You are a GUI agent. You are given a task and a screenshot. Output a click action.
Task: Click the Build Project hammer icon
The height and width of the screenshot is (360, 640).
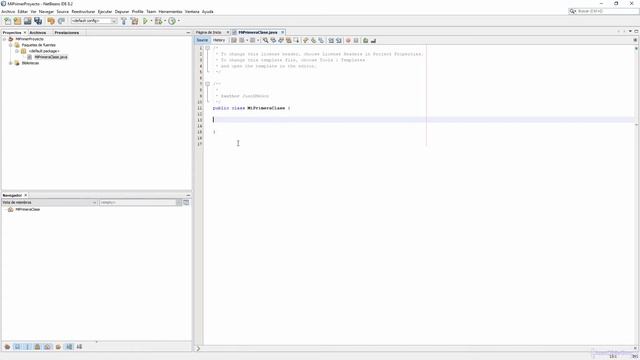click(x=124, y=21)
